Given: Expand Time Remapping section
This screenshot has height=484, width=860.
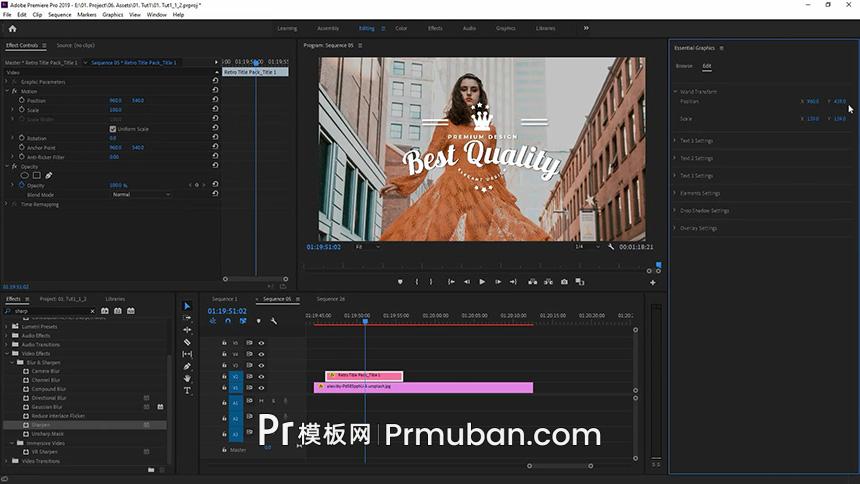Looking at the screenshot, I should (x=7, y=204).
